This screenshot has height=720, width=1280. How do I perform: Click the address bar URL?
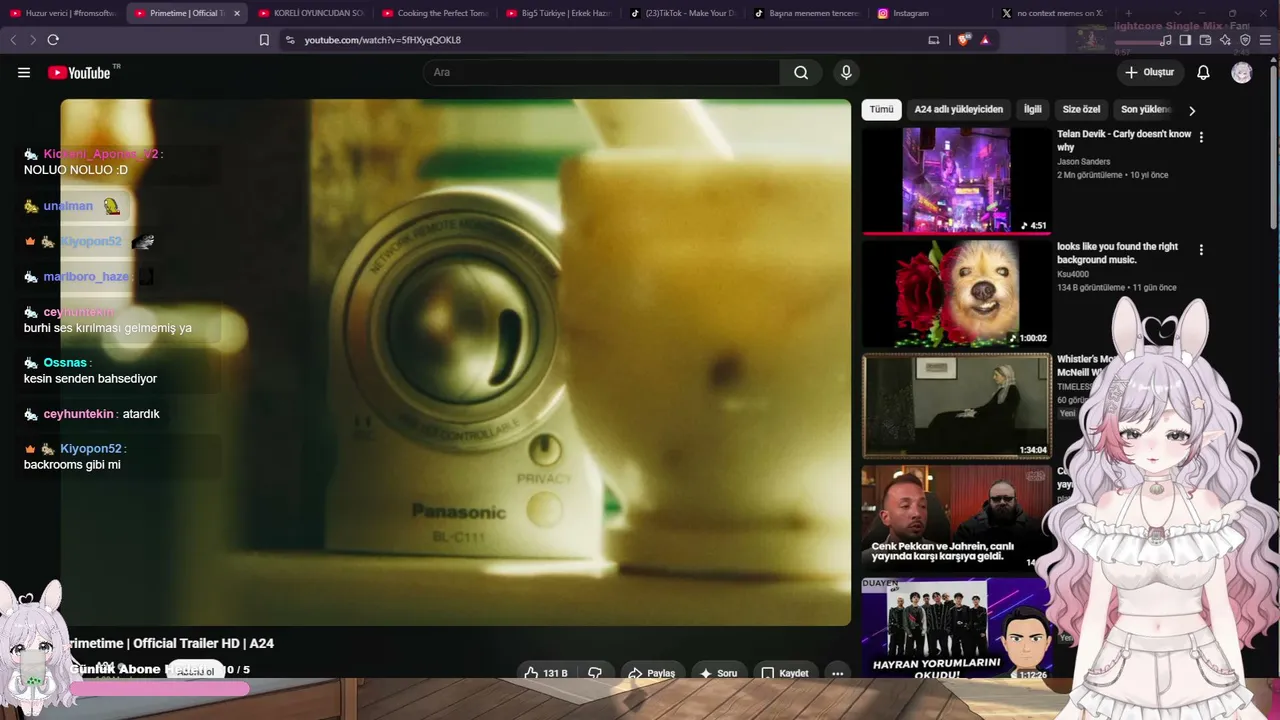pyautogui.click(x=383, y=40)
